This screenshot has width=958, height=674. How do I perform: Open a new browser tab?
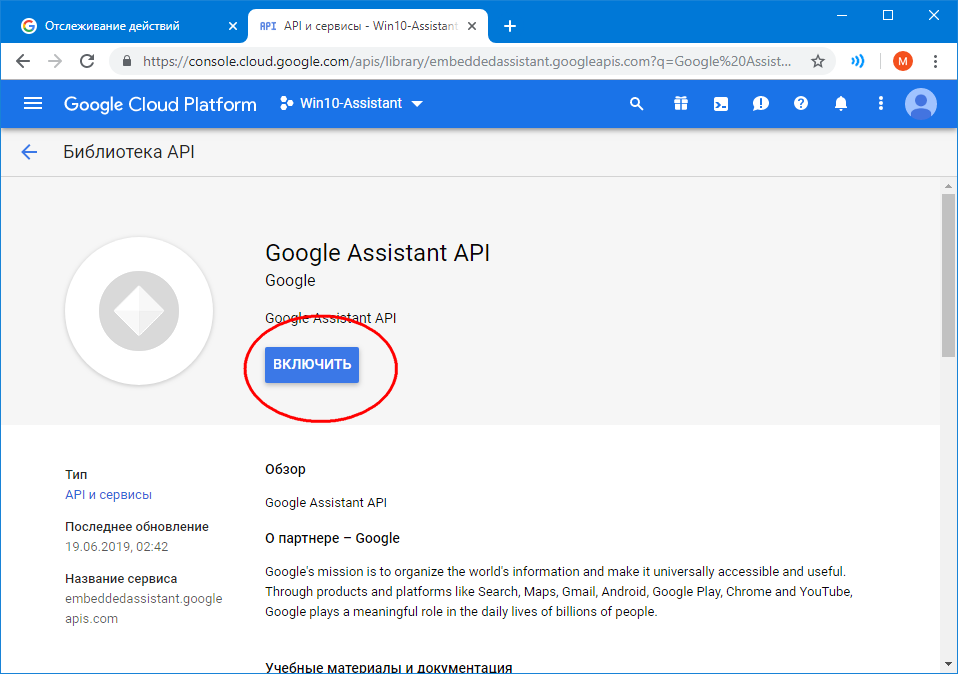(x=510, y=26)
